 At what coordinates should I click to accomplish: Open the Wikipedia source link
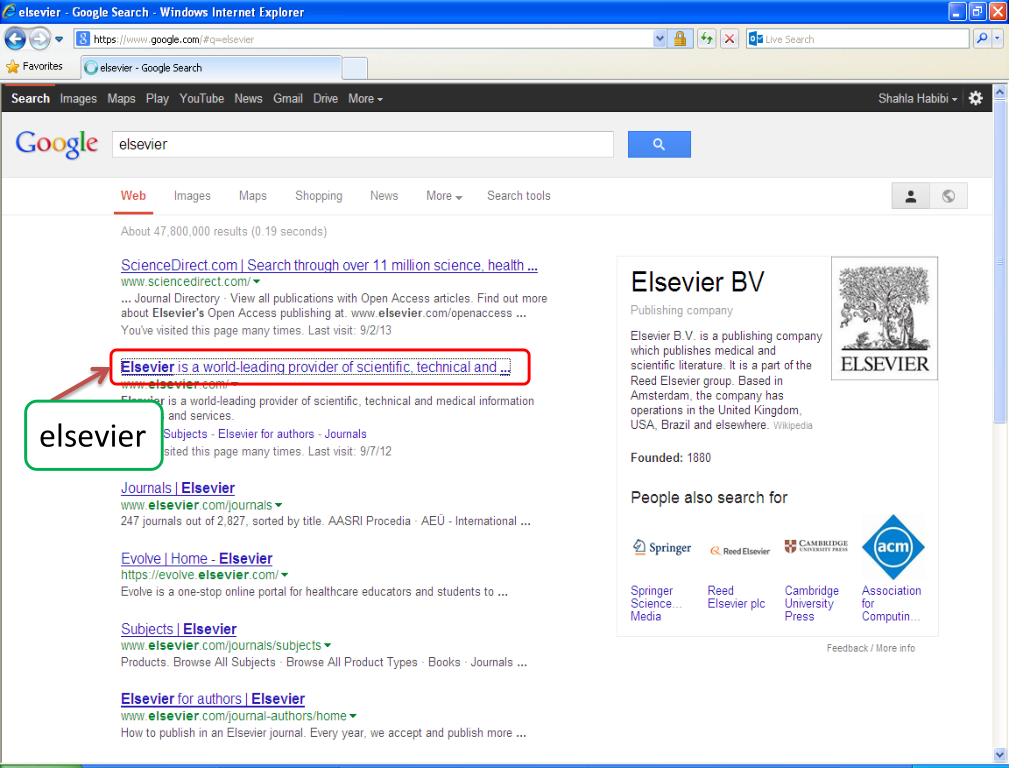[793, 425]
